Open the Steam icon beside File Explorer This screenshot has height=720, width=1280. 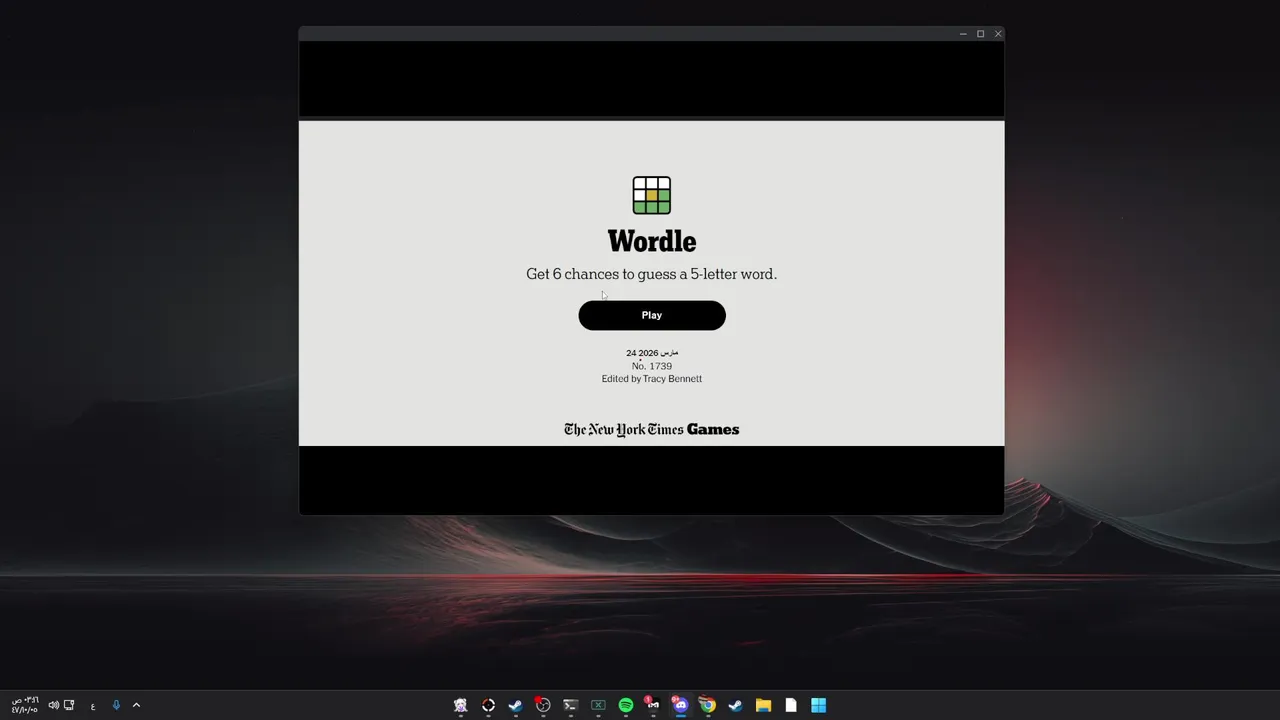(736, 705)
